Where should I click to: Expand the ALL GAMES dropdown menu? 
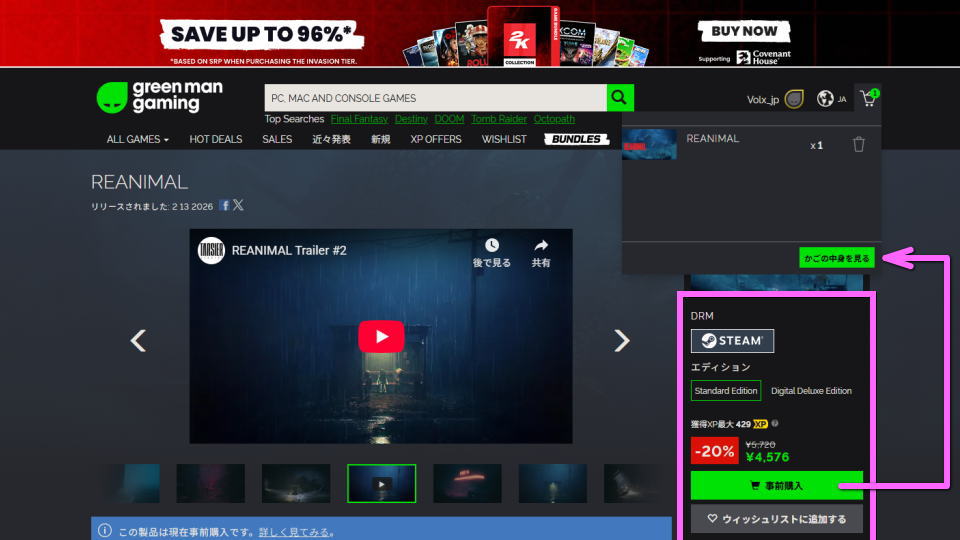coord(137,139)
